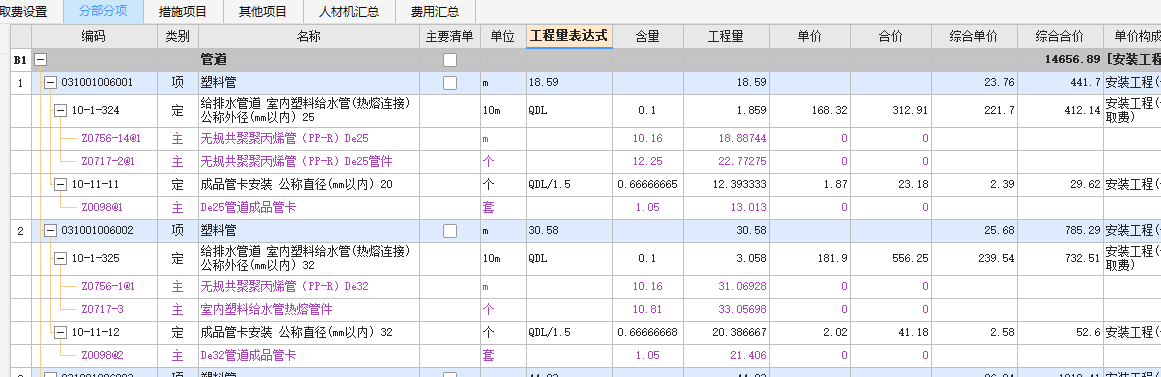
Task: Select row number 1 header
Action: (21, 83)
